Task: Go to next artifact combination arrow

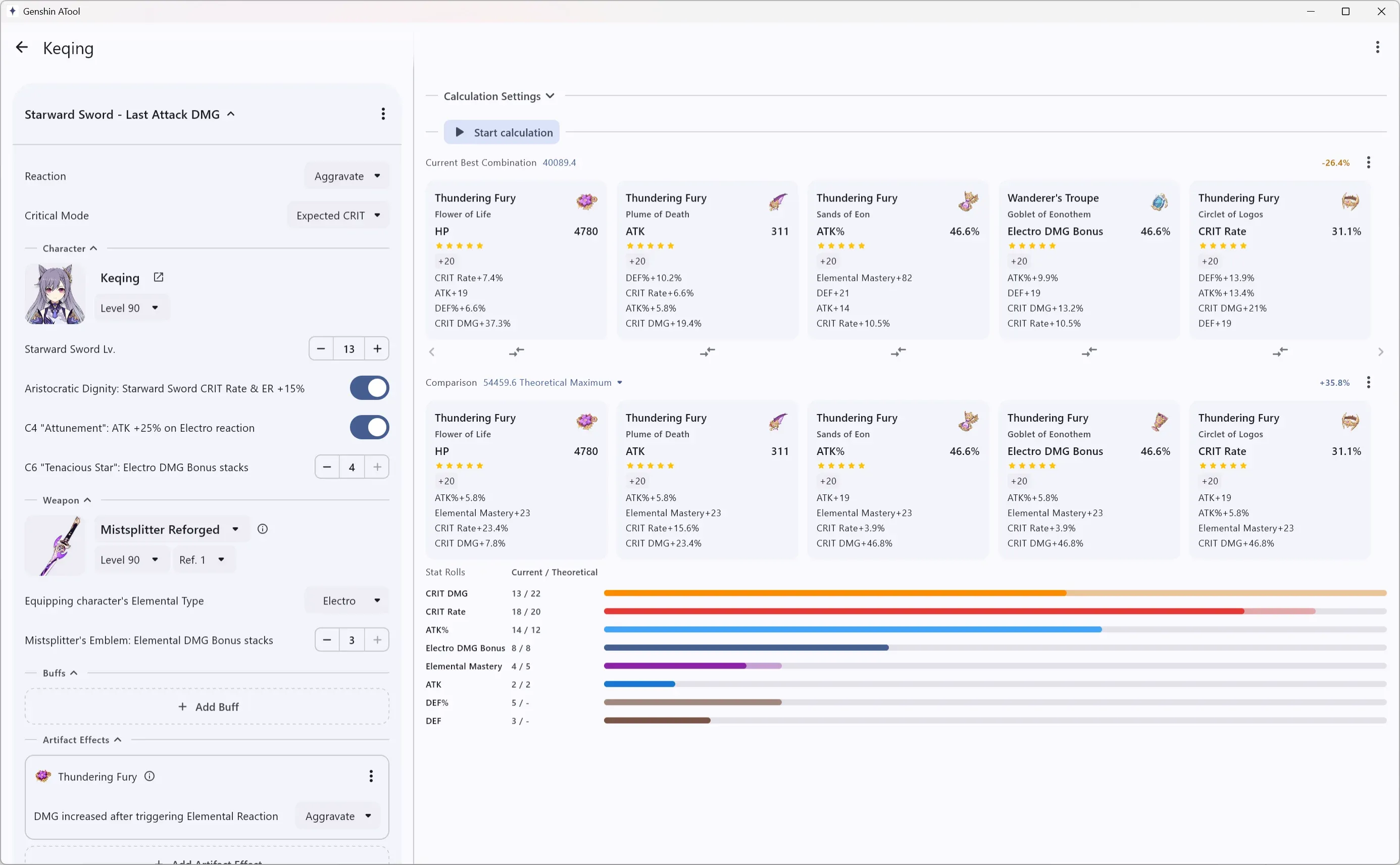Action: (x=1380, y=352)
